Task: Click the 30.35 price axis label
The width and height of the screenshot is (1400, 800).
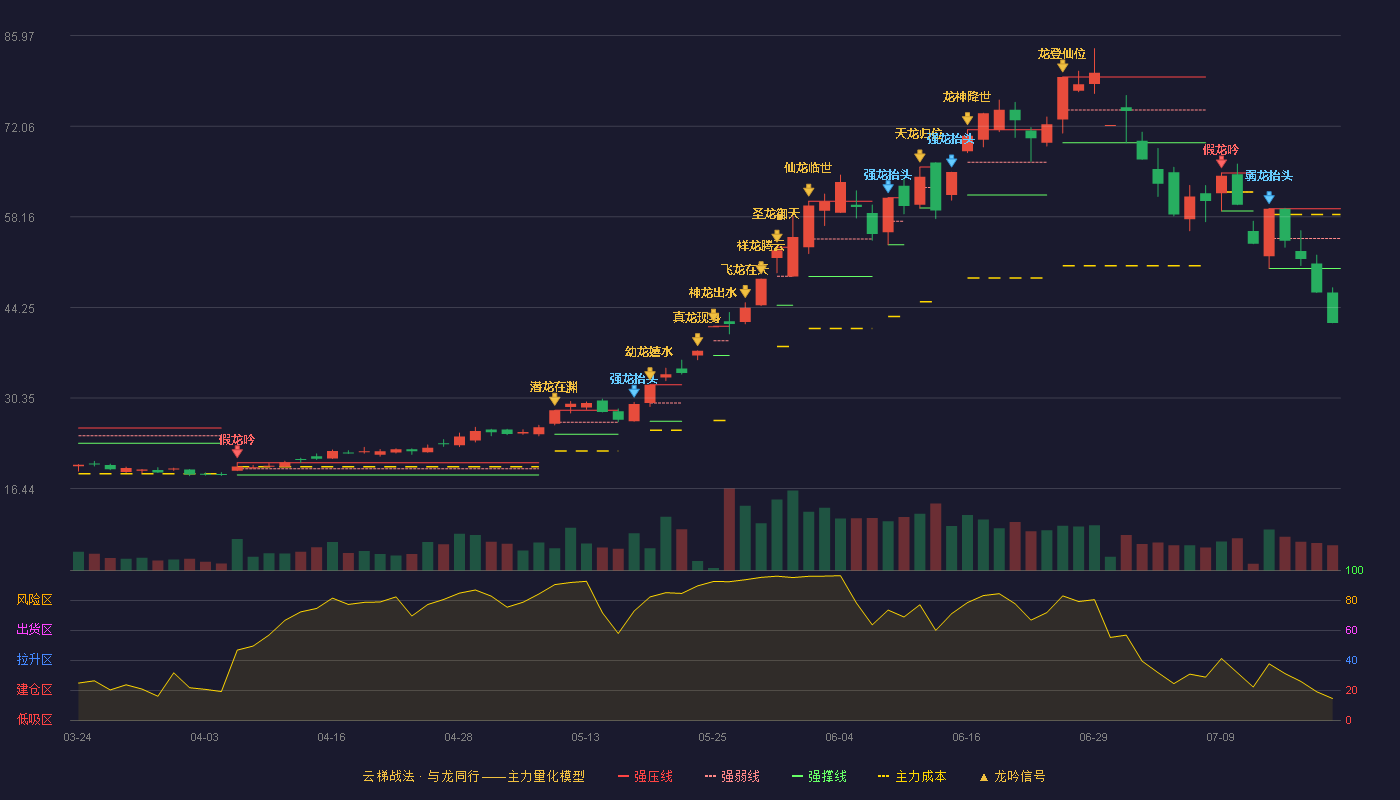Action: pyautogui.click(x=19, y=399)
